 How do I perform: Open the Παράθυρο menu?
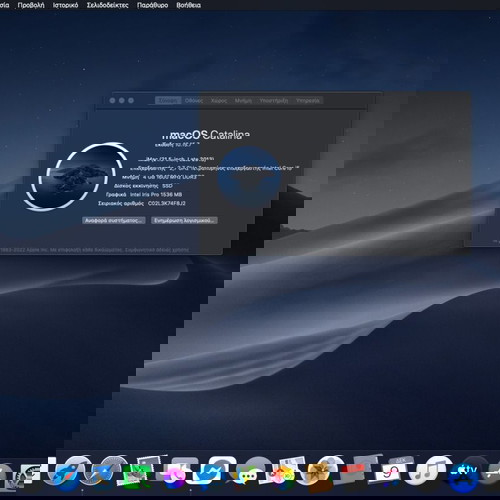[152, 5]
